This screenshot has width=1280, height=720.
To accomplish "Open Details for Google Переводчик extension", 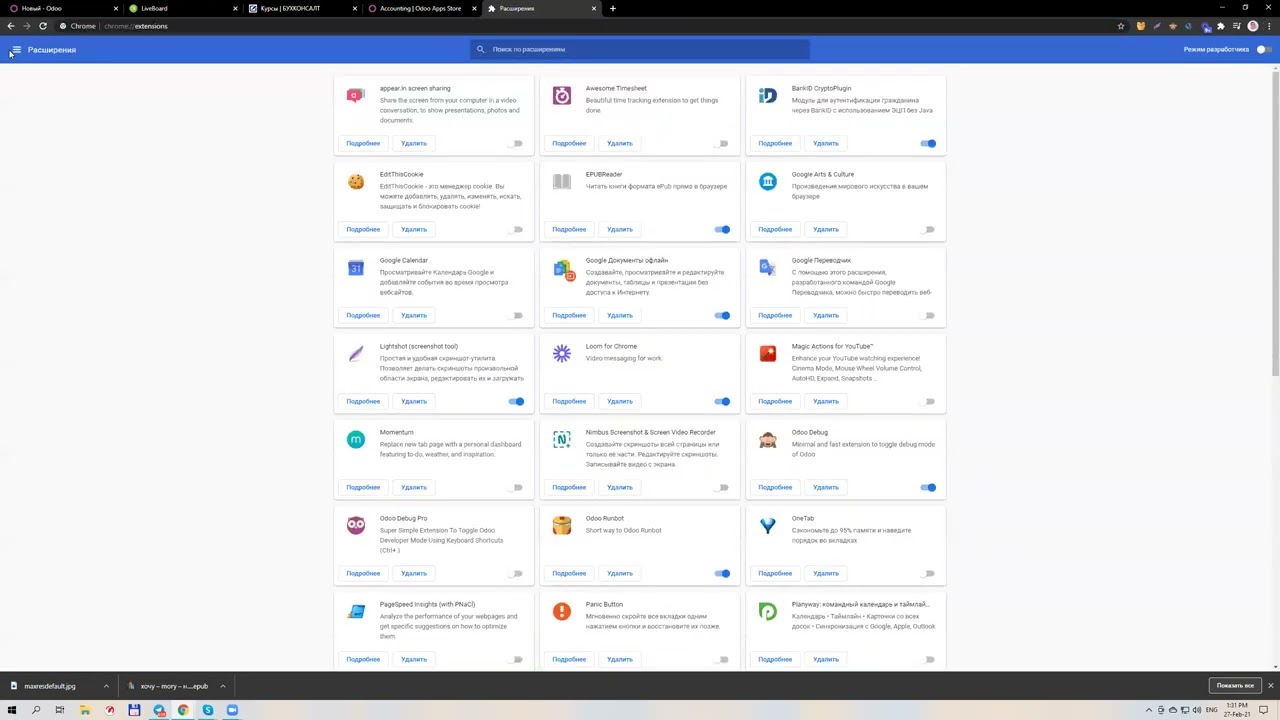I will [x=775, y=315].
